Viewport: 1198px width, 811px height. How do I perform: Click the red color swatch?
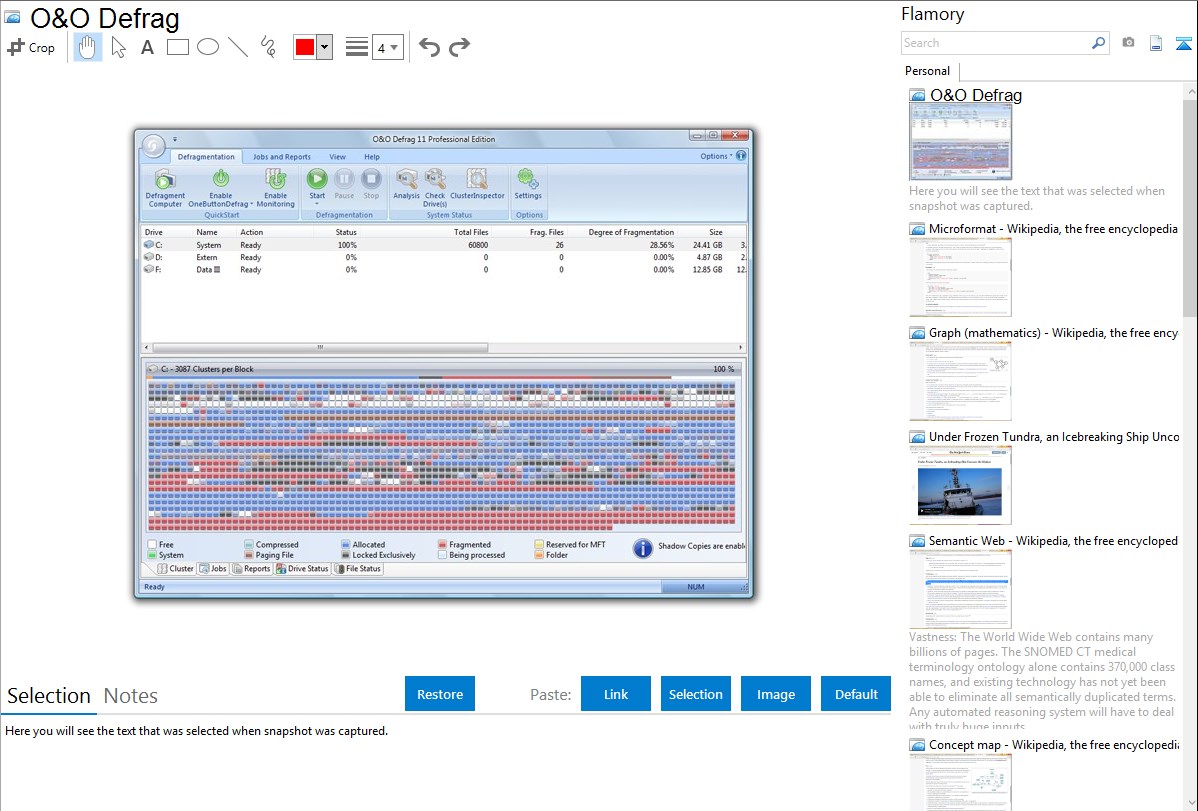304,47
